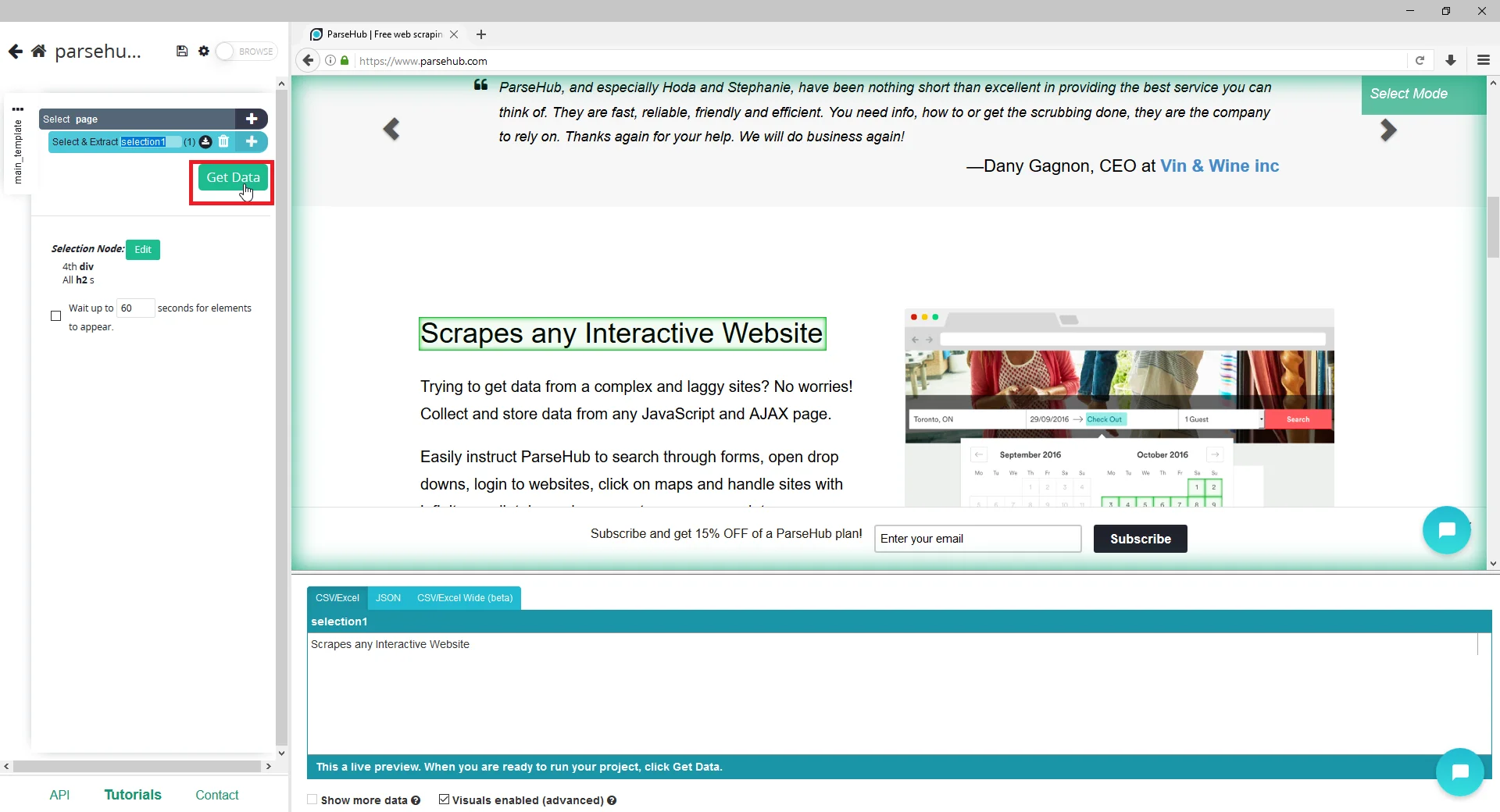Open project settings gear icon
The image size is (1500, 812).
point(204,52)
